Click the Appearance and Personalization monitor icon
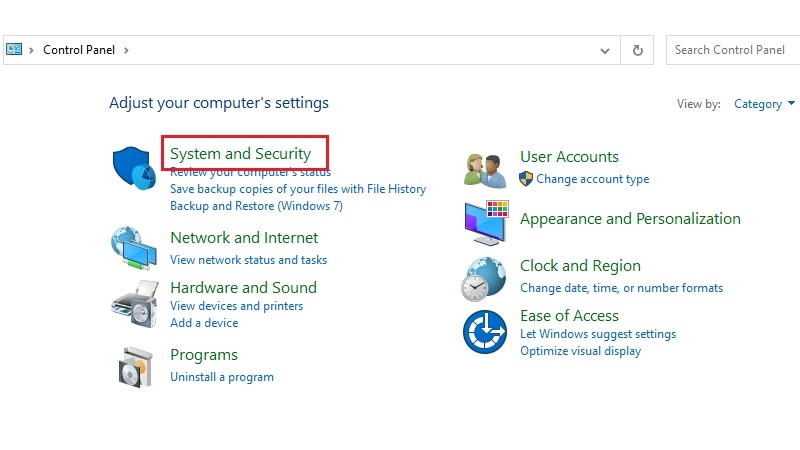 click(486, 222)
